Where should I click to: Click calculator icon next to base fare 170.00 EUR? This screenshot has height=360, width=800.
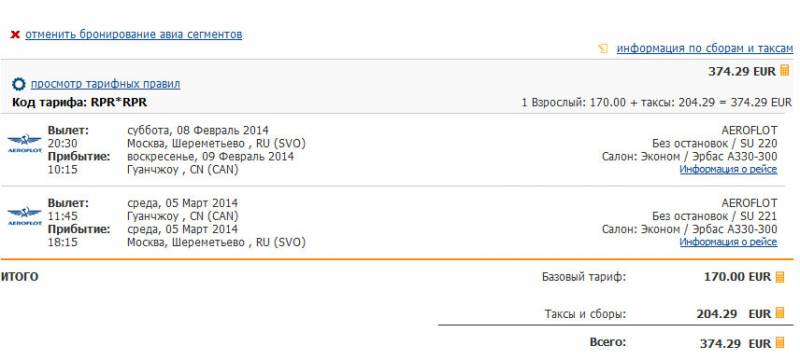(780, 277)
